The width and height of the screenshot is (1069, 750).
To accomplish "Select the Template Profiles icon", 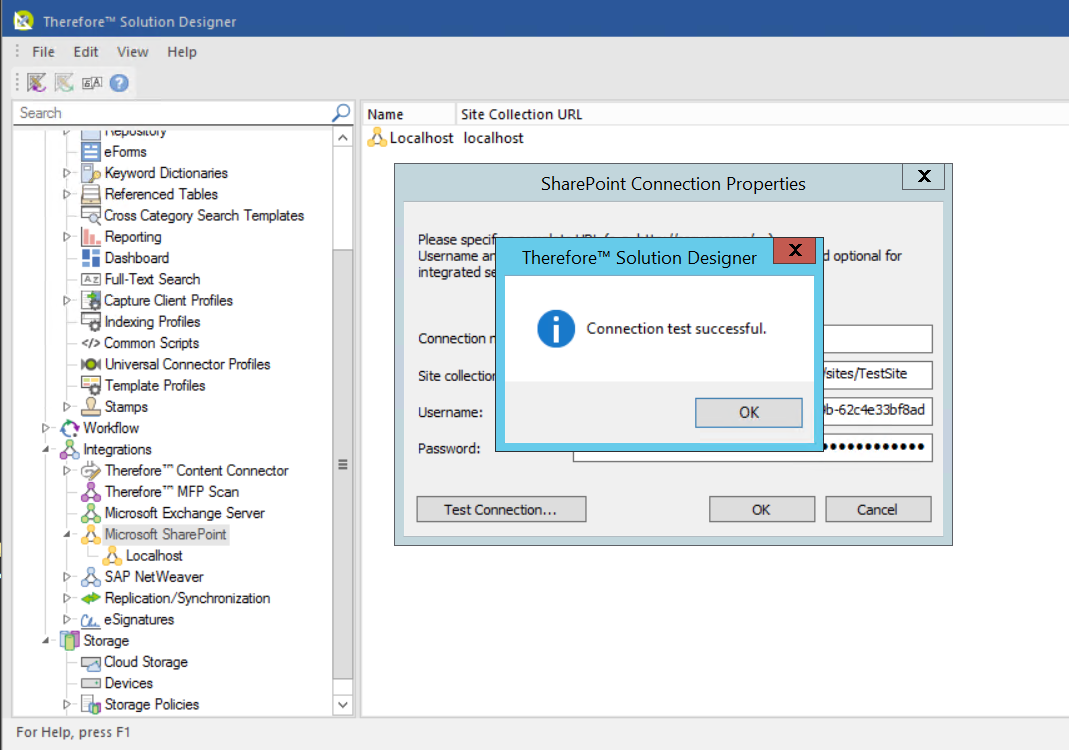I will [x=91, y=385].
